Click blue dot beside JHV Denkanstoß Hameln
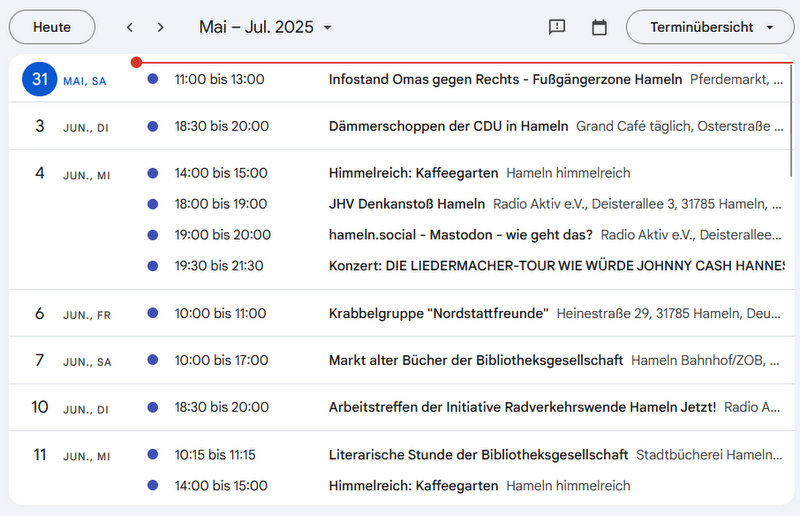 click(x=152, y=204)
